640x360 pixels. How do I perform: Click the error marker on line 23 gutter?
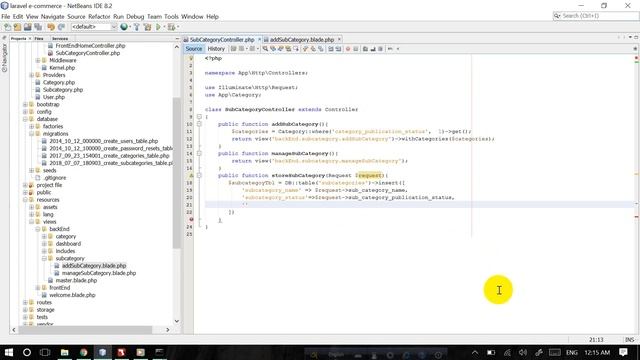(191, 220)
